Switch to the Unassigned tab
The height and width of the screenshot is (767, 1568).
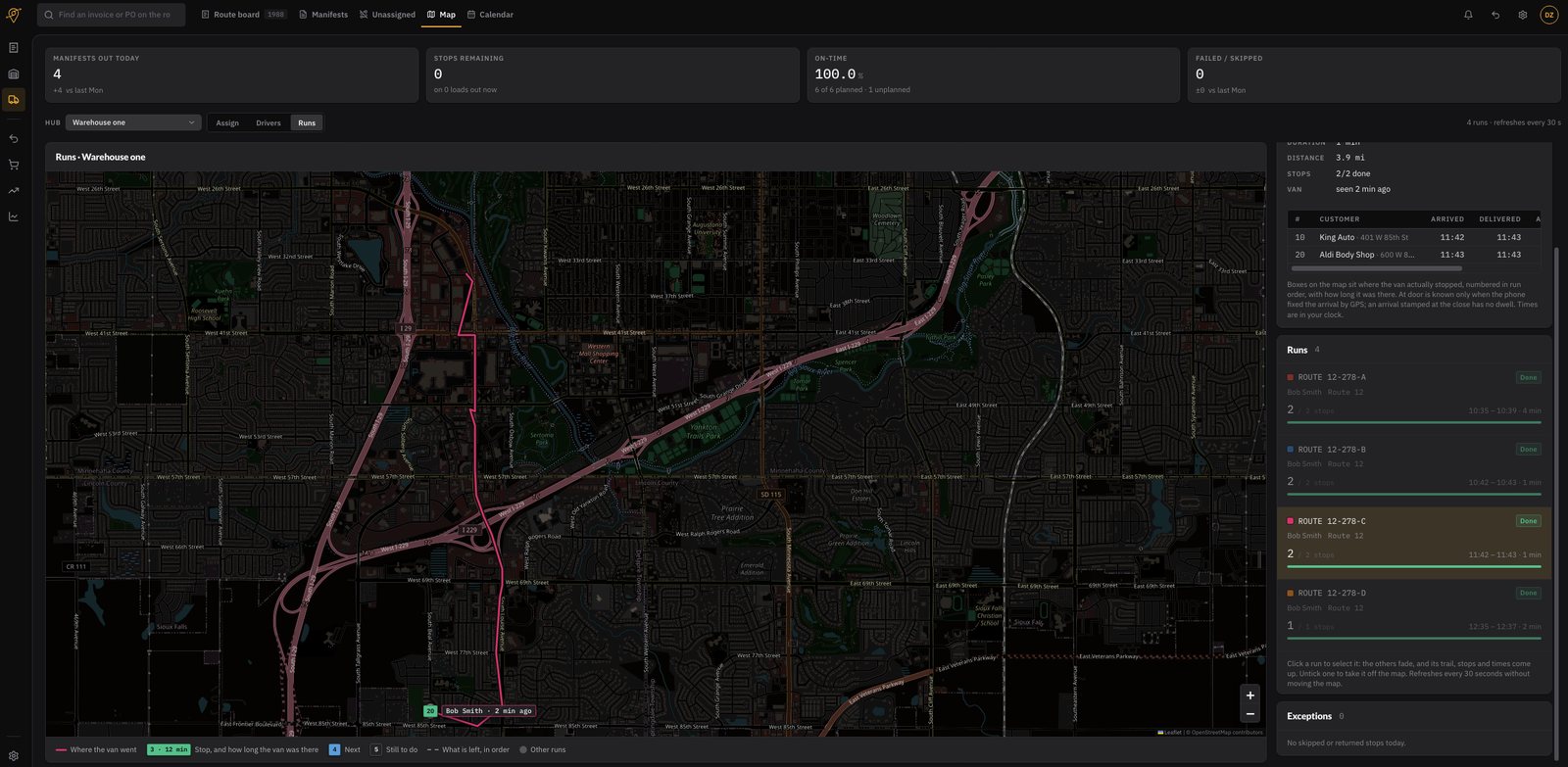(387, 15)
